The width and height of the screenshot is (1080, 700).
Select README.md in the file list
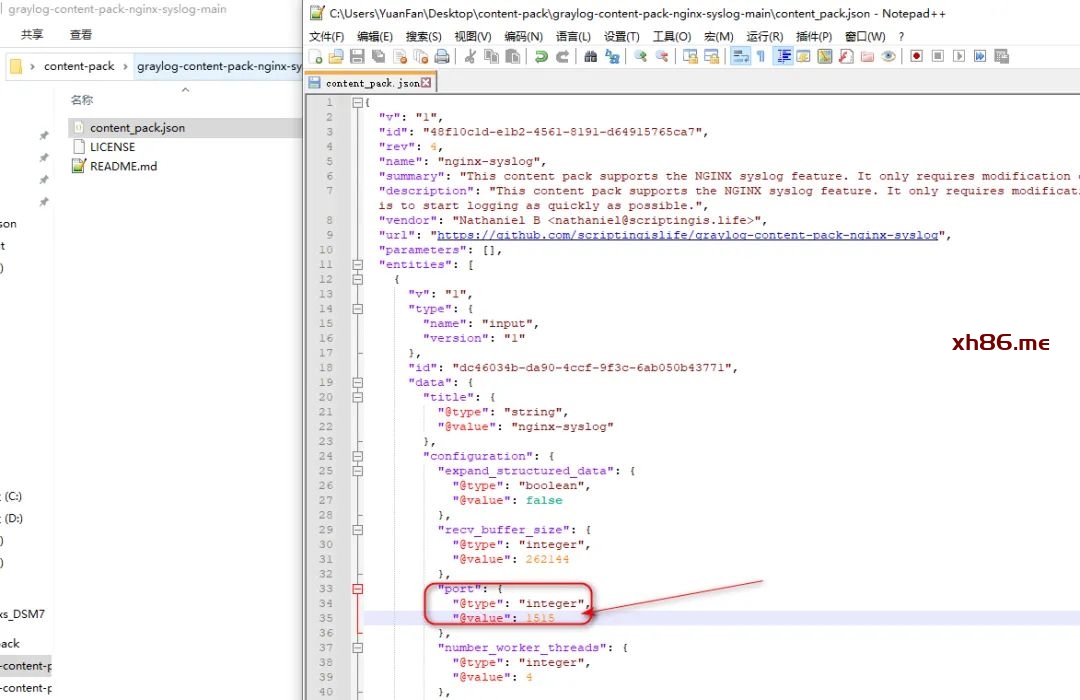tap(123, 167)
